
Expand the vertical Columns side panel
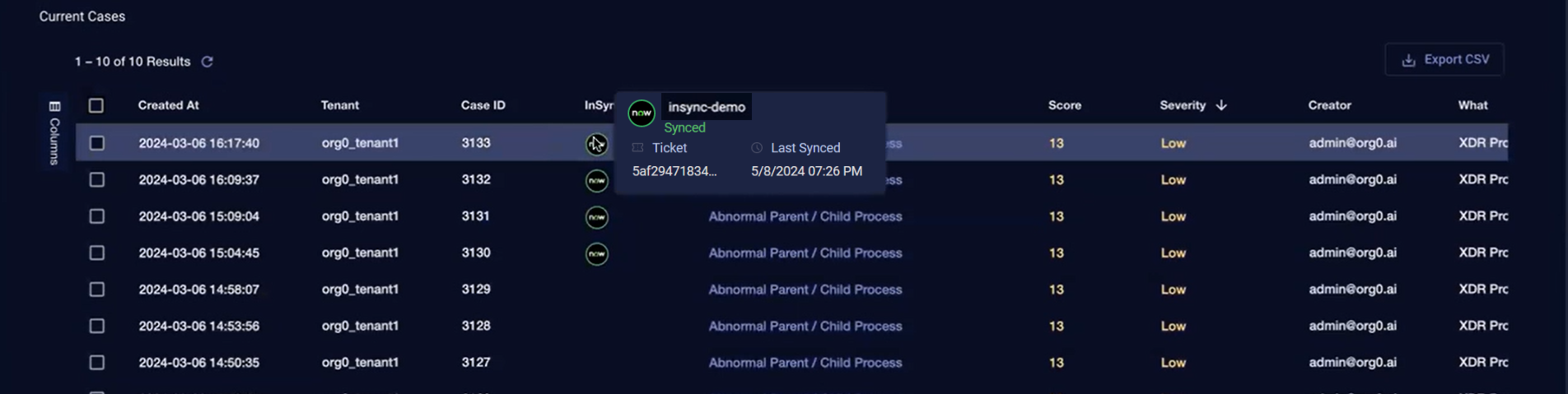[x=54, y=140]
